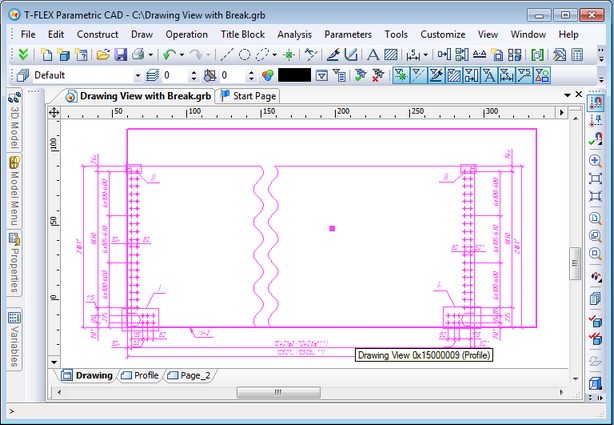Save the document with the floppy disk icon
This screenshot has height=425, width=614.
point(120,54)
